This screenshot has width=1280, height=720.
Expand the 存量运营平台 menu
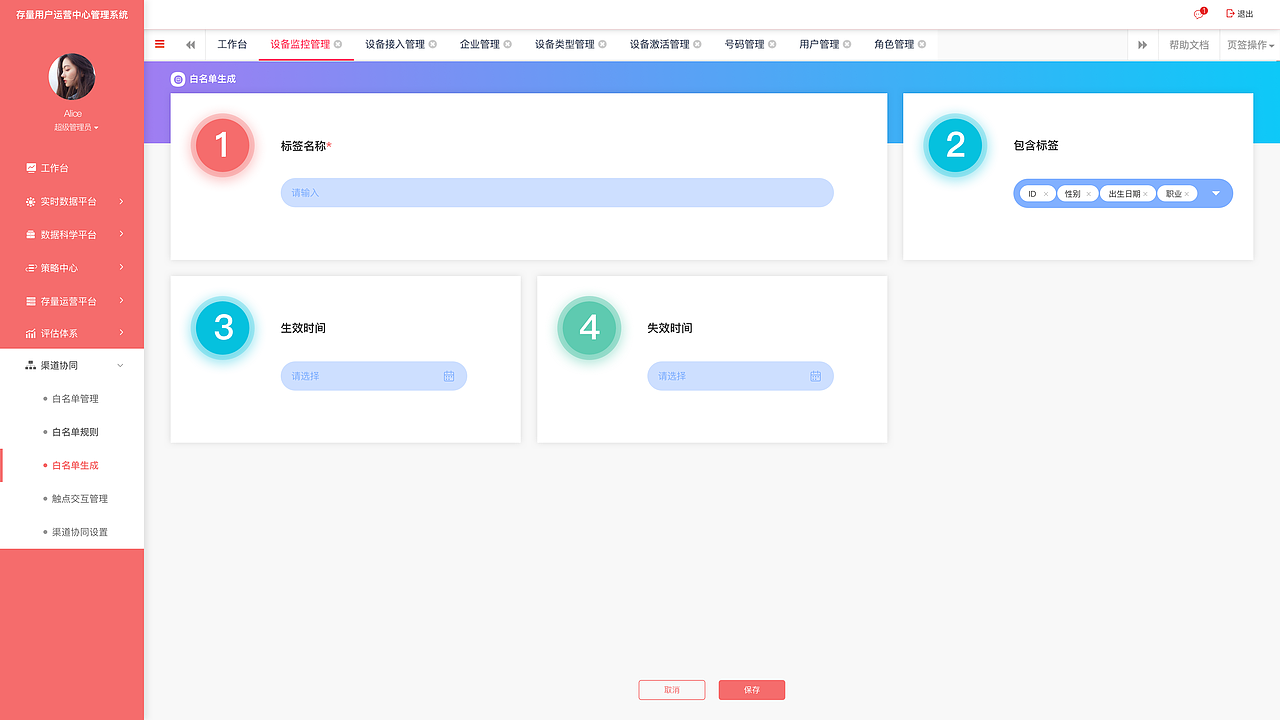[x=72, y=300]
